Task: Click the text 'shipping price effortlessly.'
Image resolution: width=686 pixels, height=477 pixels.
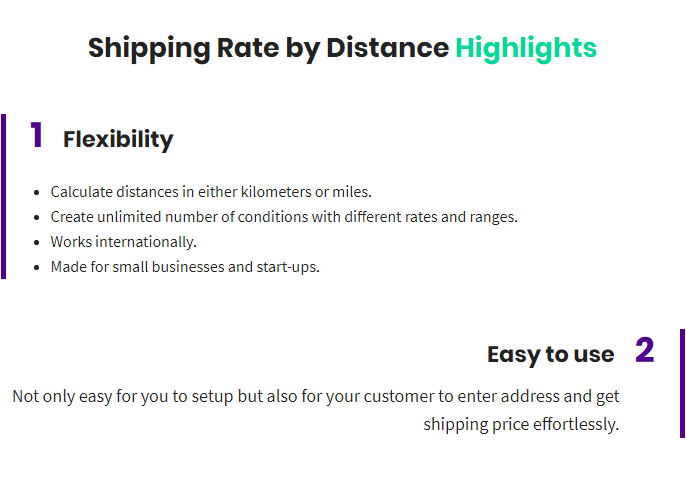Action: point(521,424)
